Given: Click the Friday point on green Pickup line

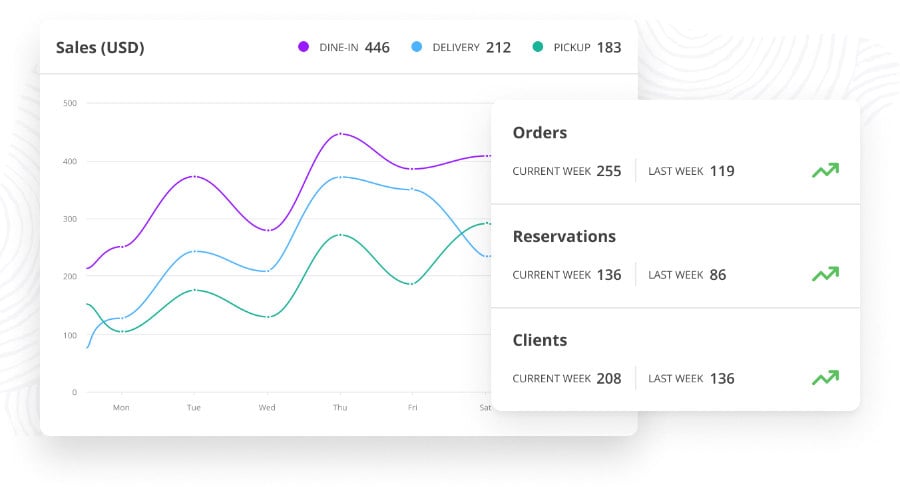Looking at the screenshot, I should 412,284.
